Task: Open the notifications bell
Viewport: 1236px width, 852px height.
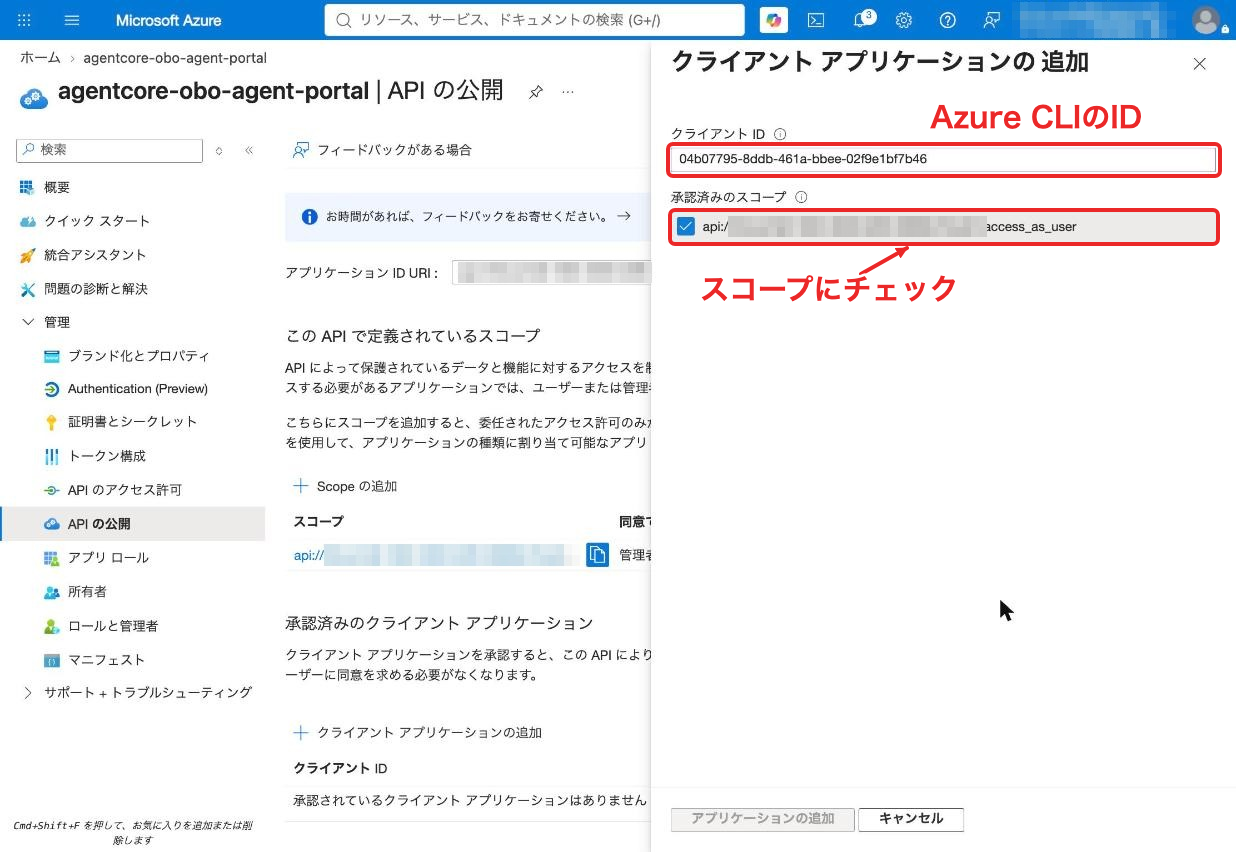Action: (862, 20)
